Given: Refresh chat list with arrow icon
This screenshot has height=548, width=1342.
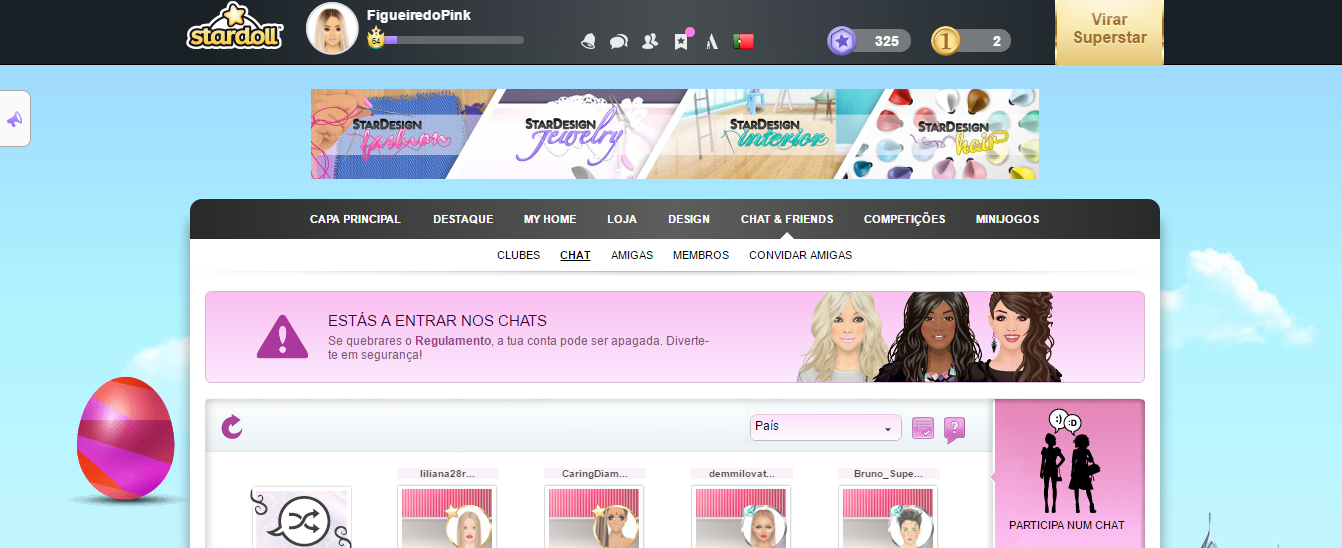Looking at the screenshot, I should pyautogui.click(x=232, y=427).
